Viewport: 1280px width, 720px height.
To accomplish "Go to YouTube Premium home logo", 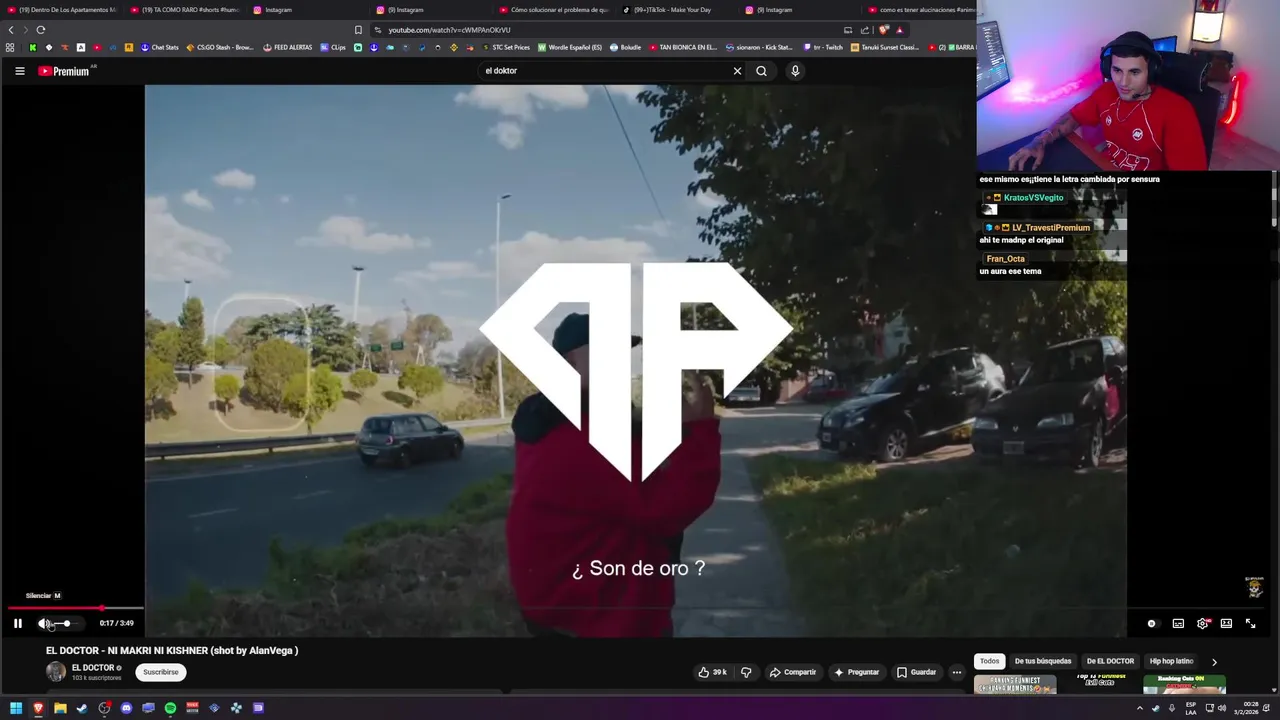I will coord(66,71).
